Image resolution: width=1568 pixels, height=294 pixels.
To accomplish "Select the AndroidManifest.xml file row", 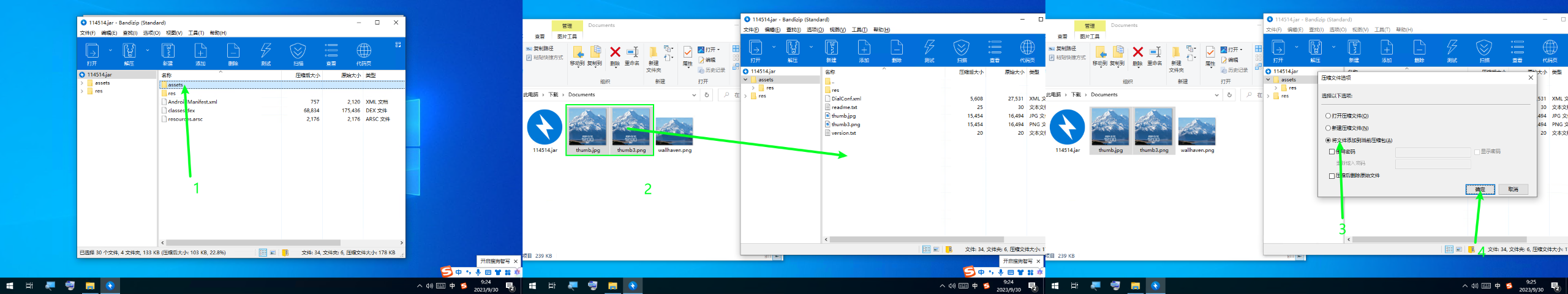I will (193, 102).
